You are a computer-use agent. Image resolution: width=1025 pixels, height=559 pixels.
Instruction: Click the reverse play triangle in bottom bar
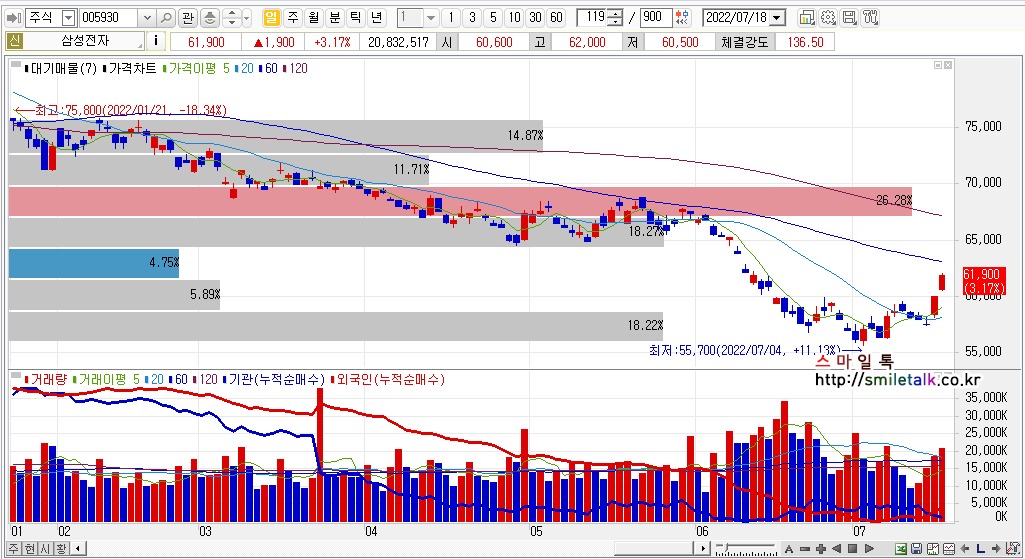pos(836,549)
